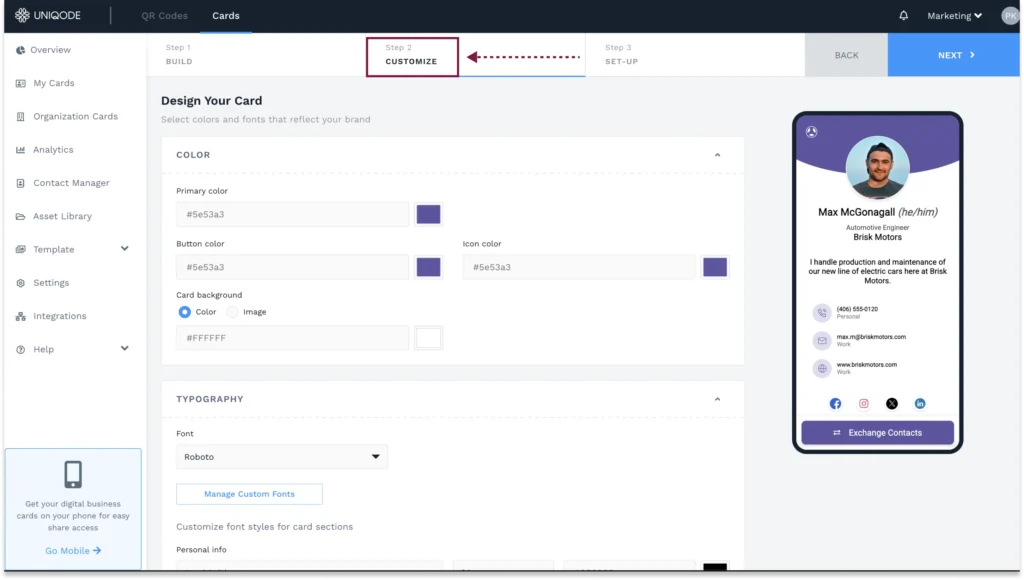Switch to Cards tab
1024x580 pixels.
tap(226, 16)
